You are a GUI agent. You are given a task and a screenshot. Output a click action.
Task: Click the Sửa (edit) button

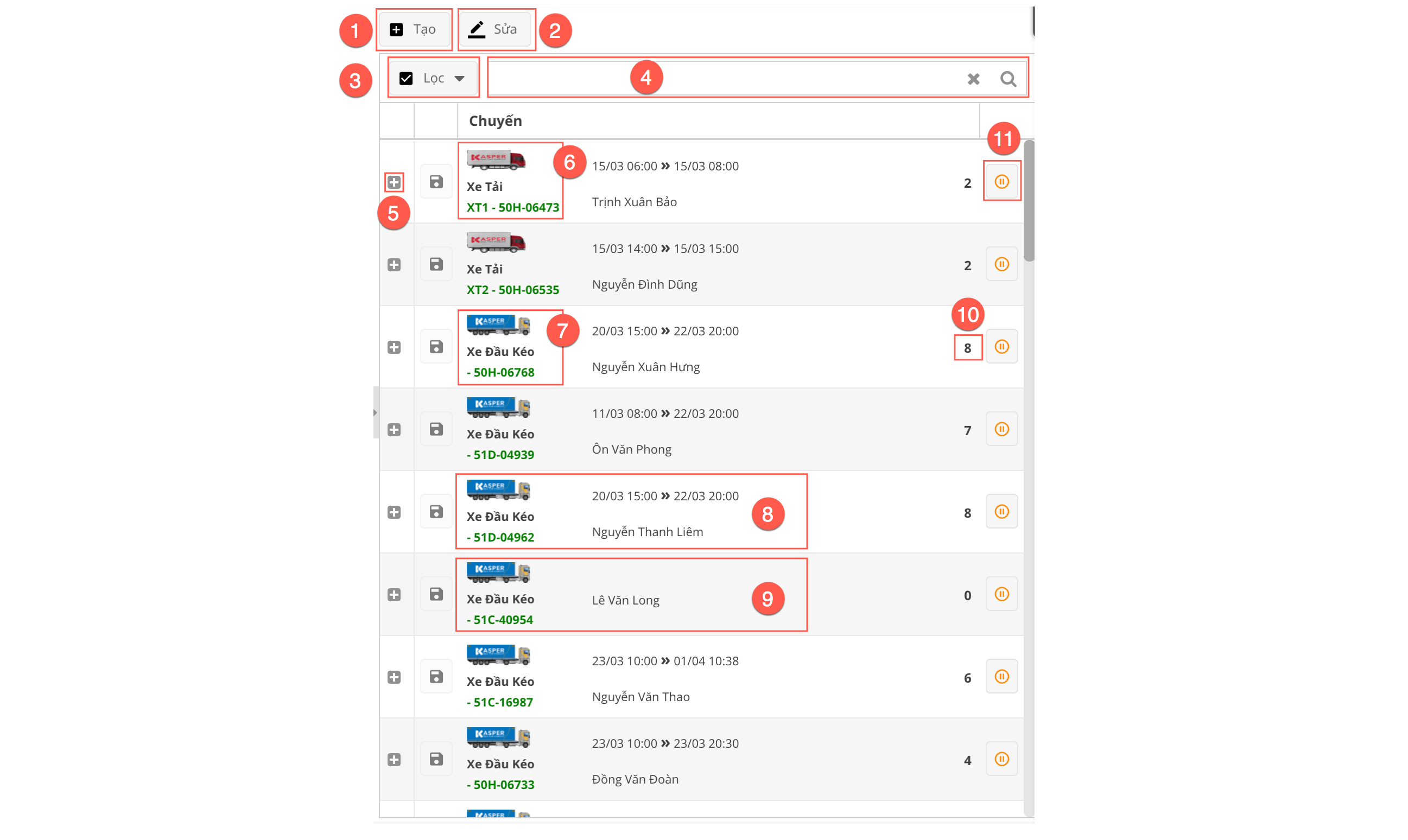[494, 29]
